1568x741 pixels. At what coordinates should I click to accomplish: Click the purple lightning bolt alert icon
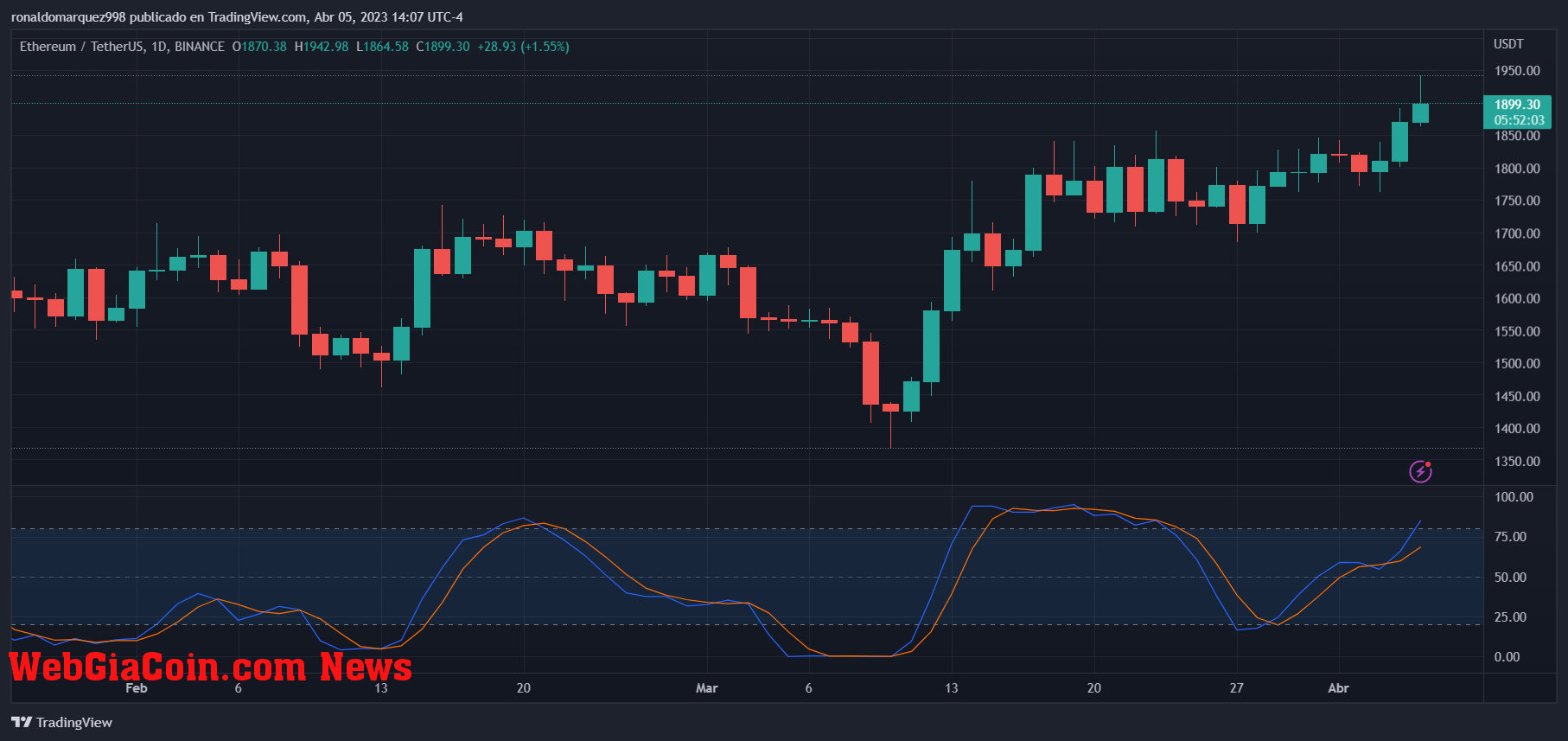click(1420, 471)
